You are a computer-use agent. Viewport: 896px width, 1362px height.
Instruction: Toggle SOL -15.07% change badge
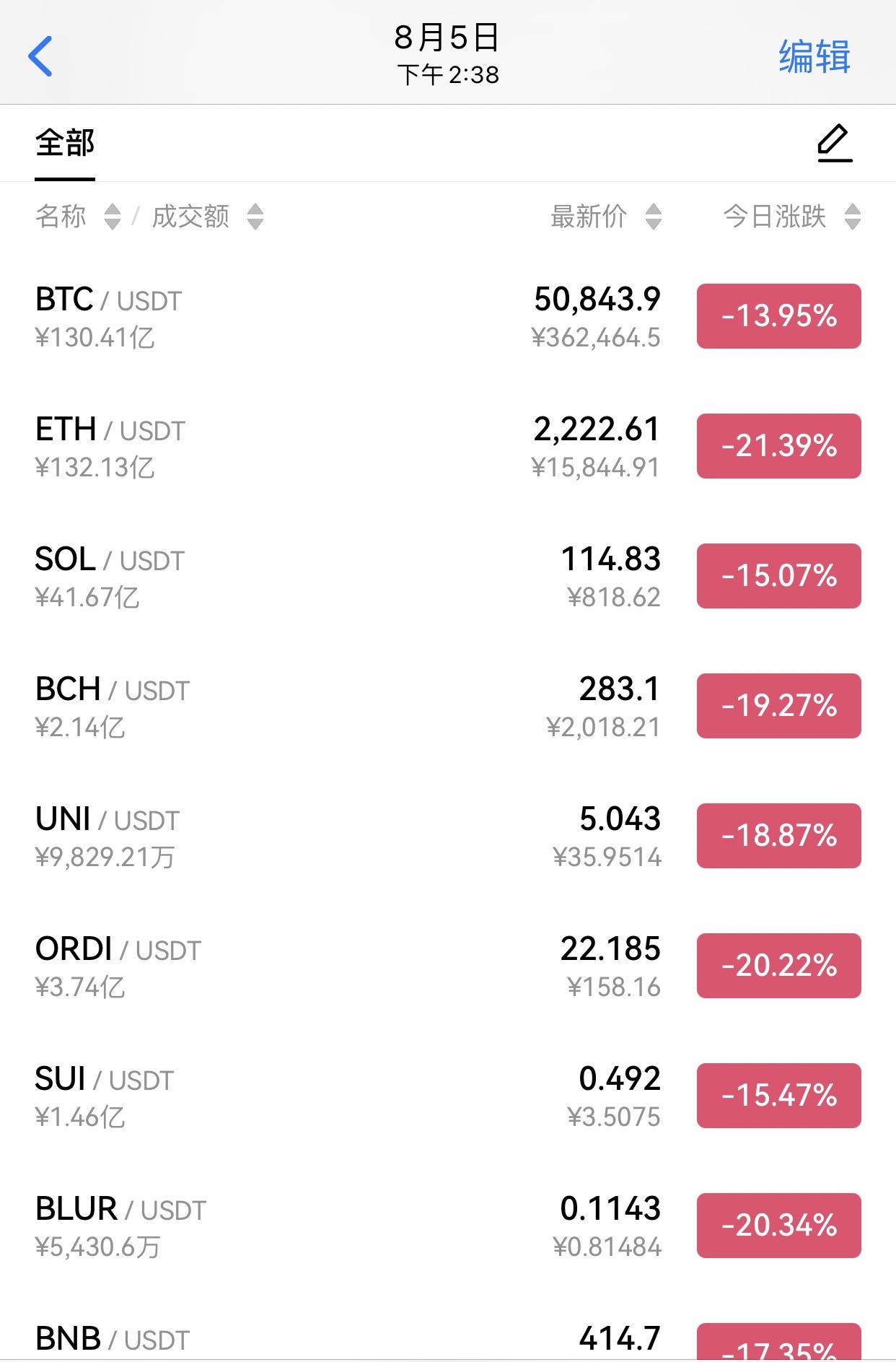click(x=779, y=576)
